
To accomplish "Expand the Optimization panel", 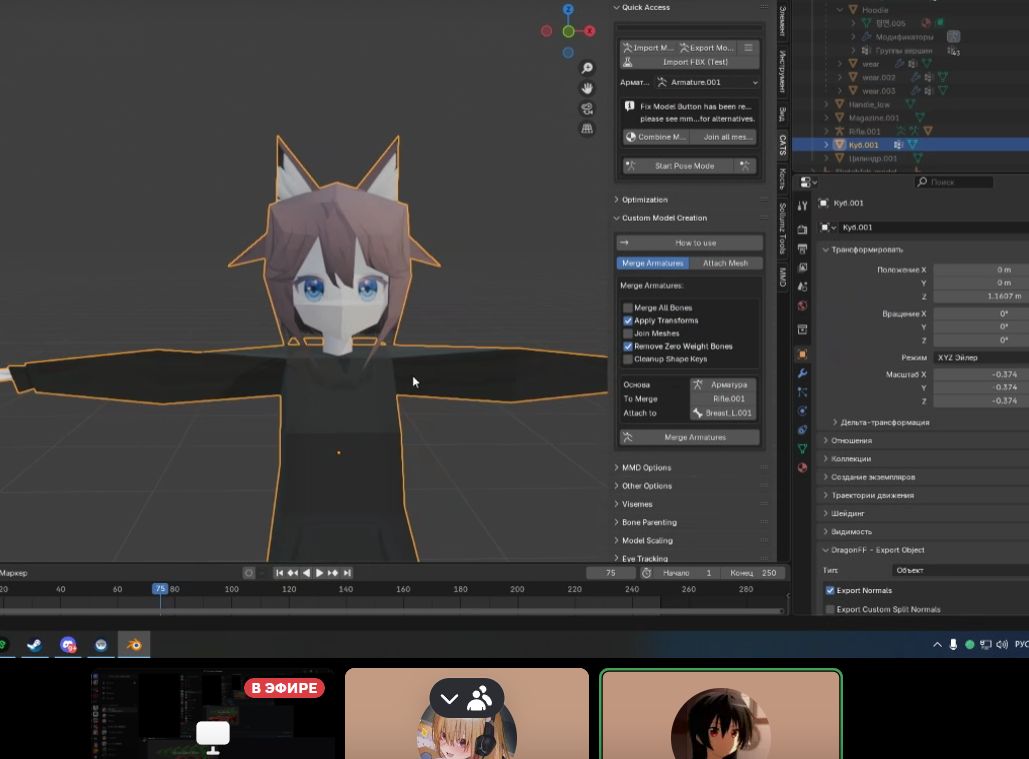I will (645, 200).
